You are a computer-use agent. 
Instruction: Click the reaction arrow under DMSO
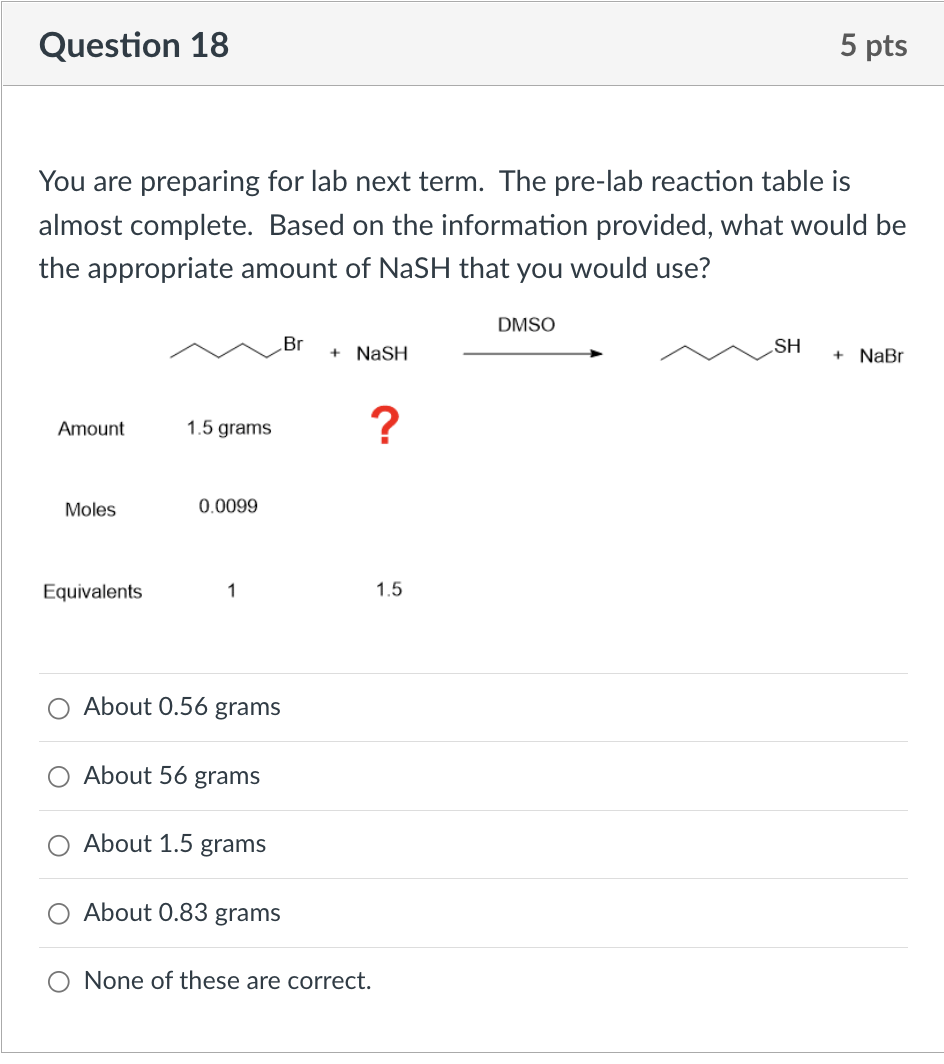[x=533, y=353]
